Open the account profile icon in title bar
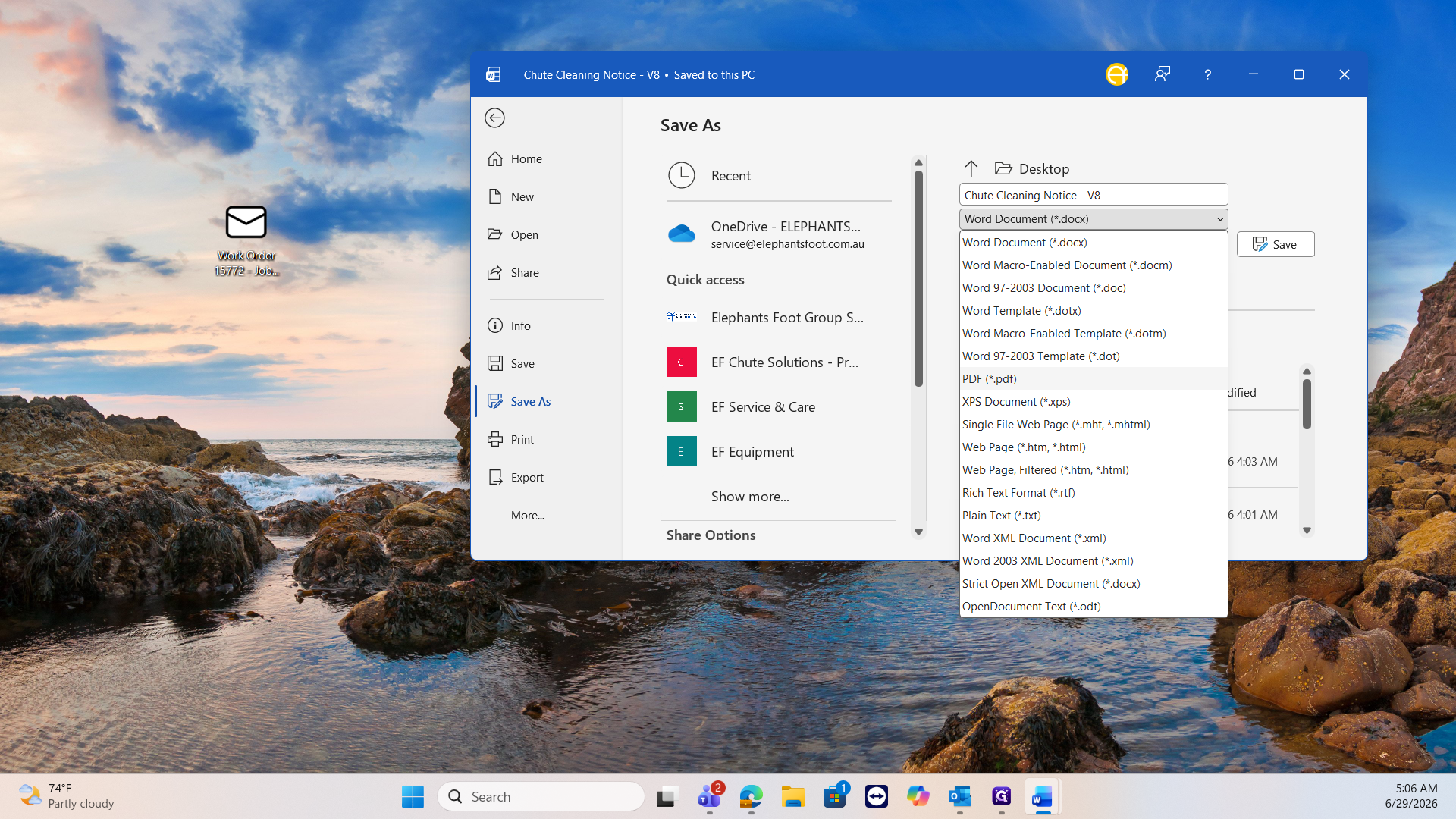Viewport: 1456px width, 819px height. click(x=1116, y=74)
